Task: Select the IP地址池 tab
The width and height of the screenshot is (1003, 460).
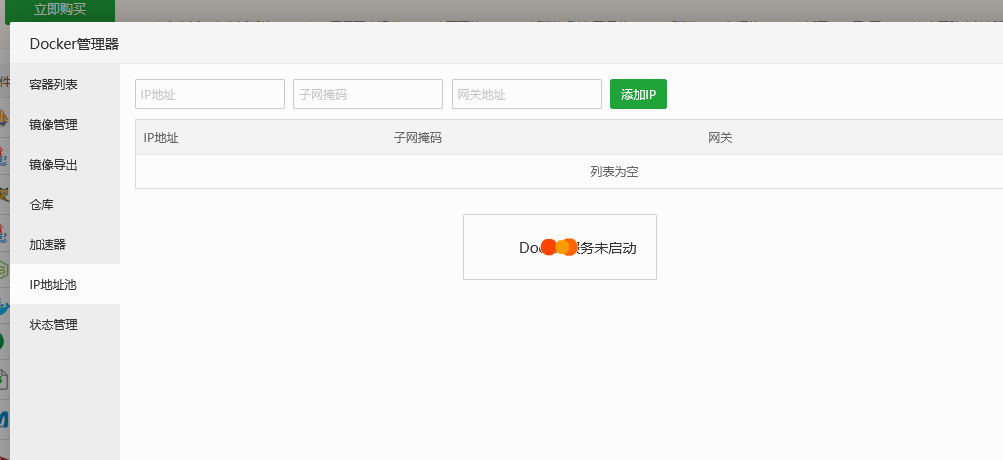Action: click(x=65, y=285)
